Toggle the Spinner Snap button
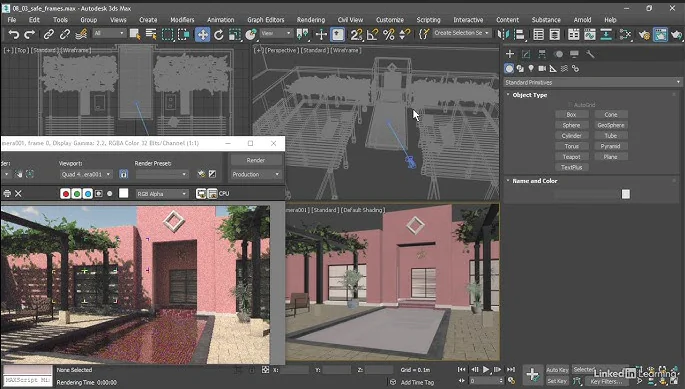The width and height of the screenshot is (685, 389). pos(405,34)
